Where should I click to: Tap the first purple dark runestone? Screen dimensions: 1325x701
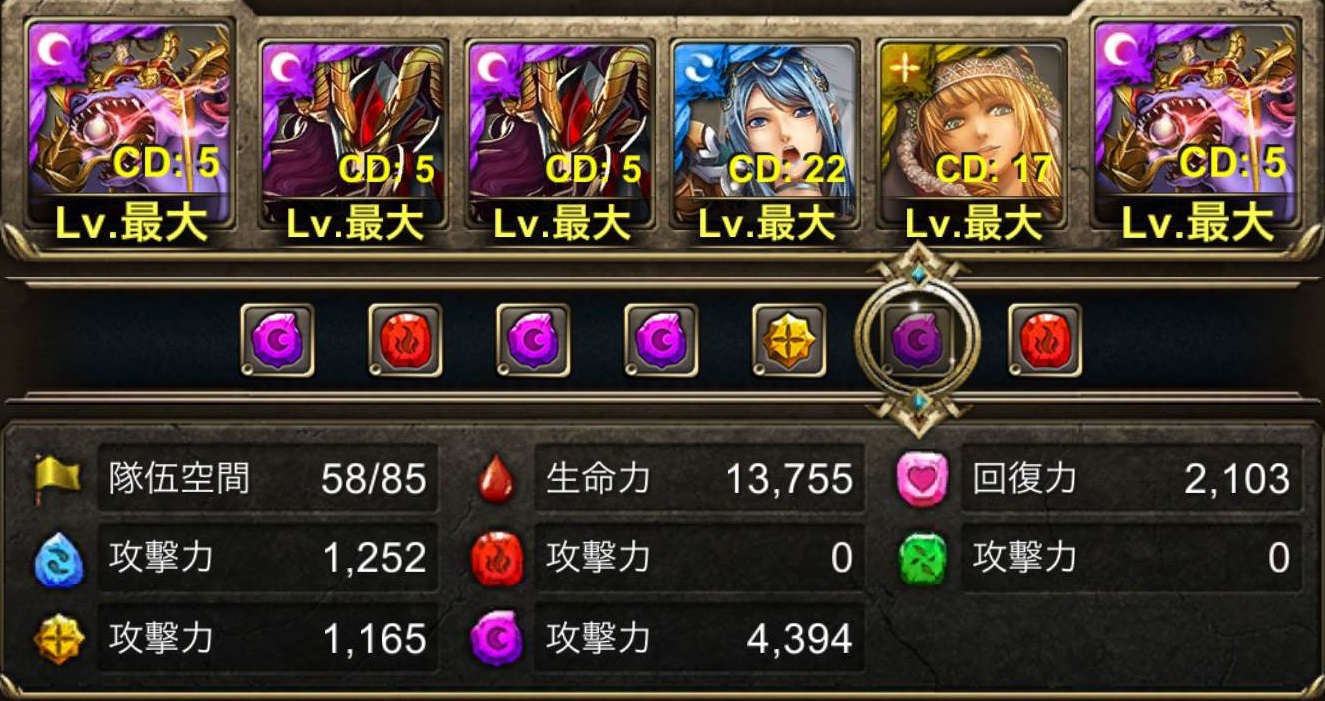pyautogui.click(x=277, y=340)
